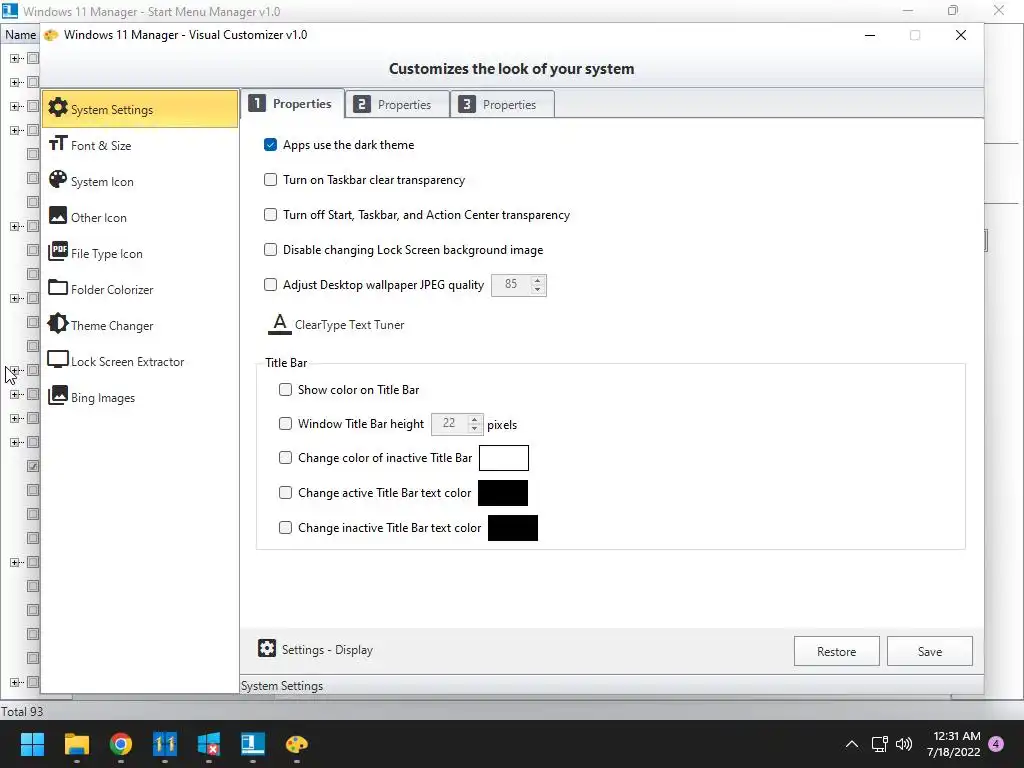Check Change inactive Title Bar text color
The image size is (1024, 768).
point(285,527)
